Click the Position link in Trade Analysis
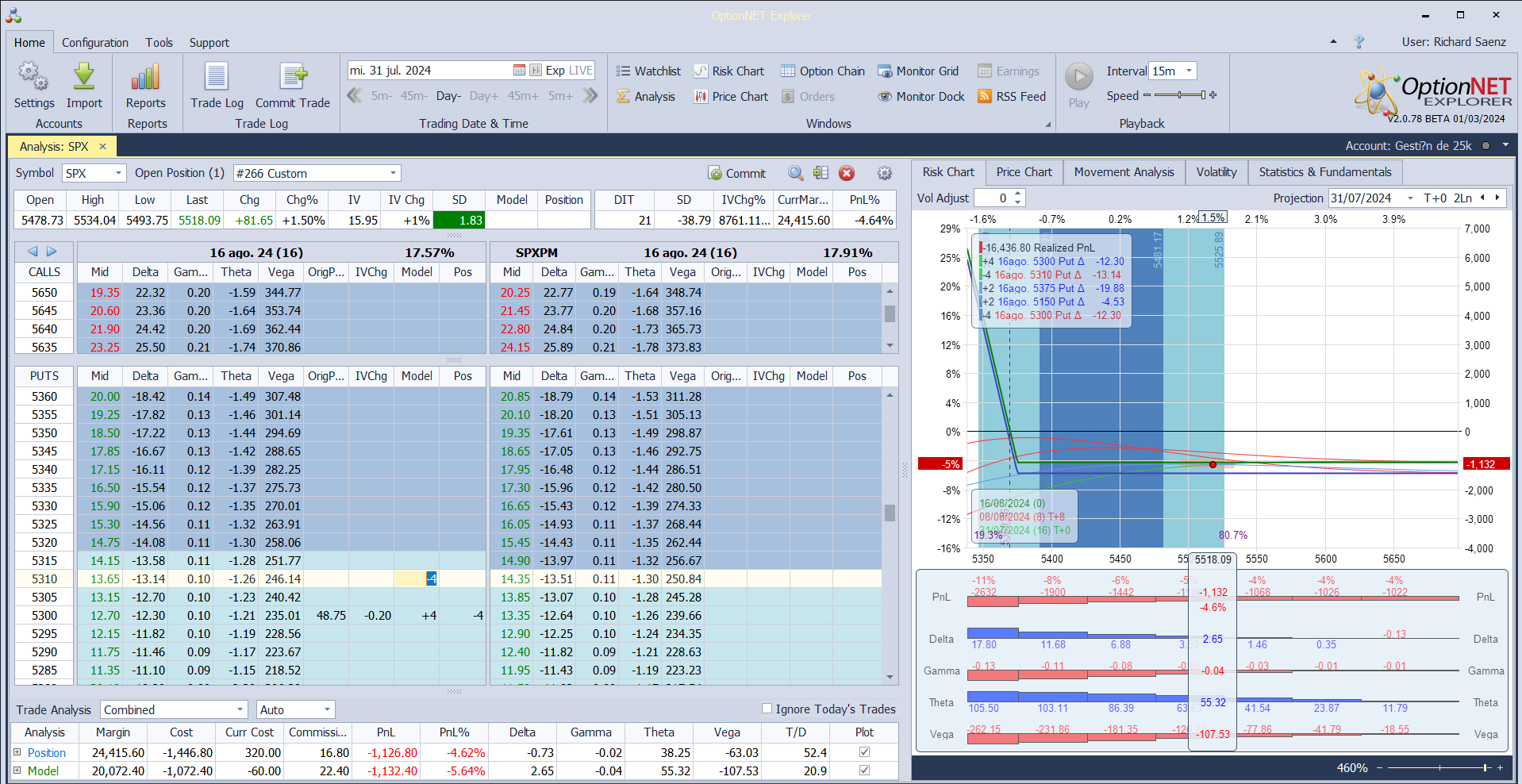 47,752
